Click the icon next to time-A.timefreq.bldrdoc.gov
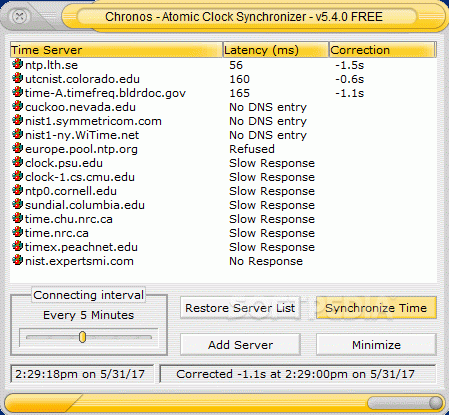 tap(17, 92)
